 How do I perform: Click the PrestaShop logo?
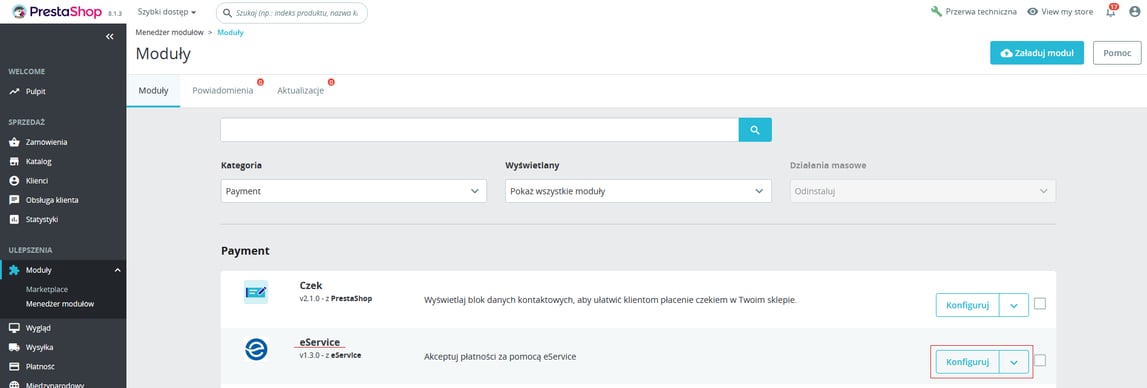click(56, 12)
